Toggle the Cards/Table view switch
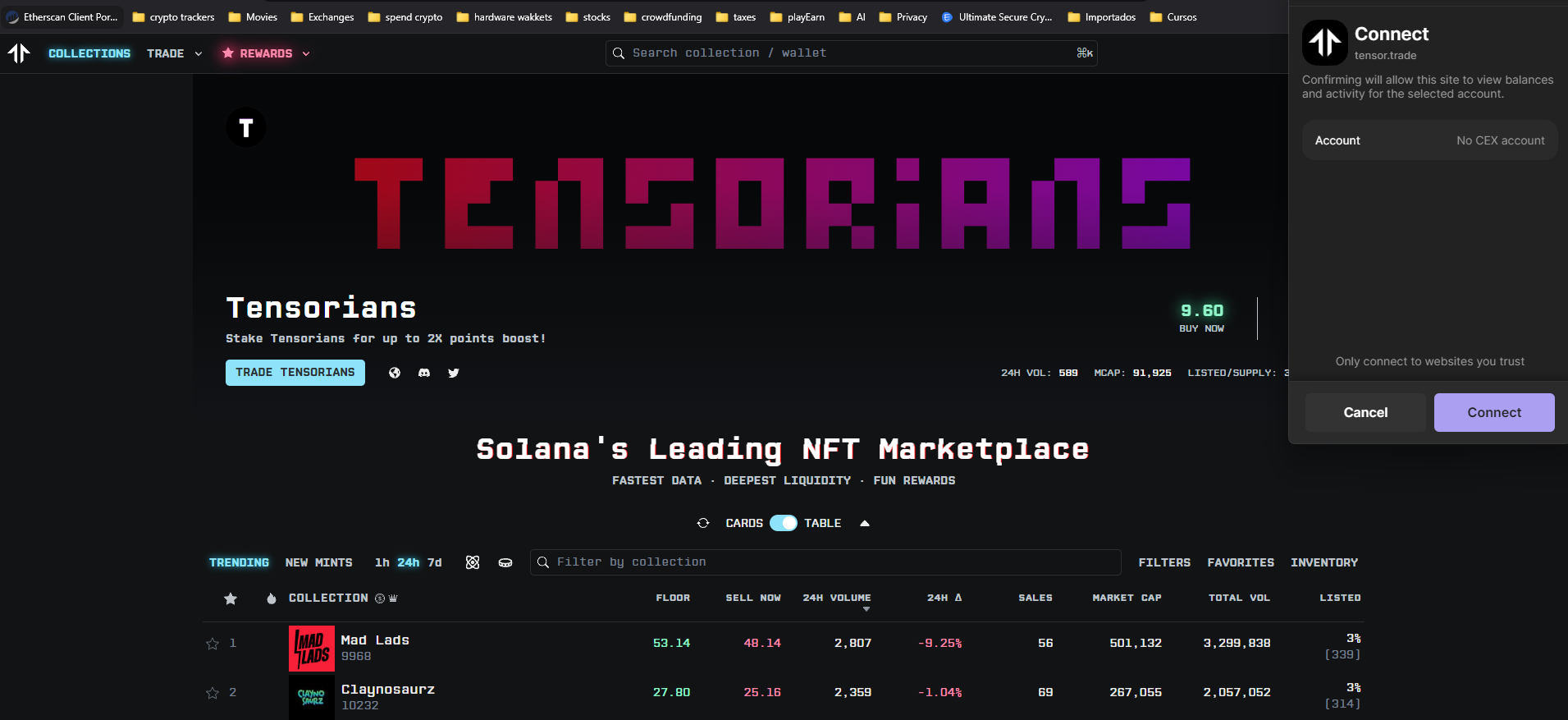The height and width of the screenshot is (720, 1568). coord(784,523)
